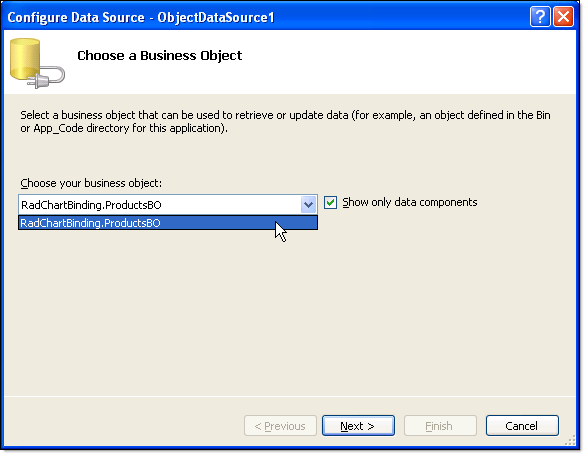
Task: Click the disabled Previous button
Action: point(280,426)
